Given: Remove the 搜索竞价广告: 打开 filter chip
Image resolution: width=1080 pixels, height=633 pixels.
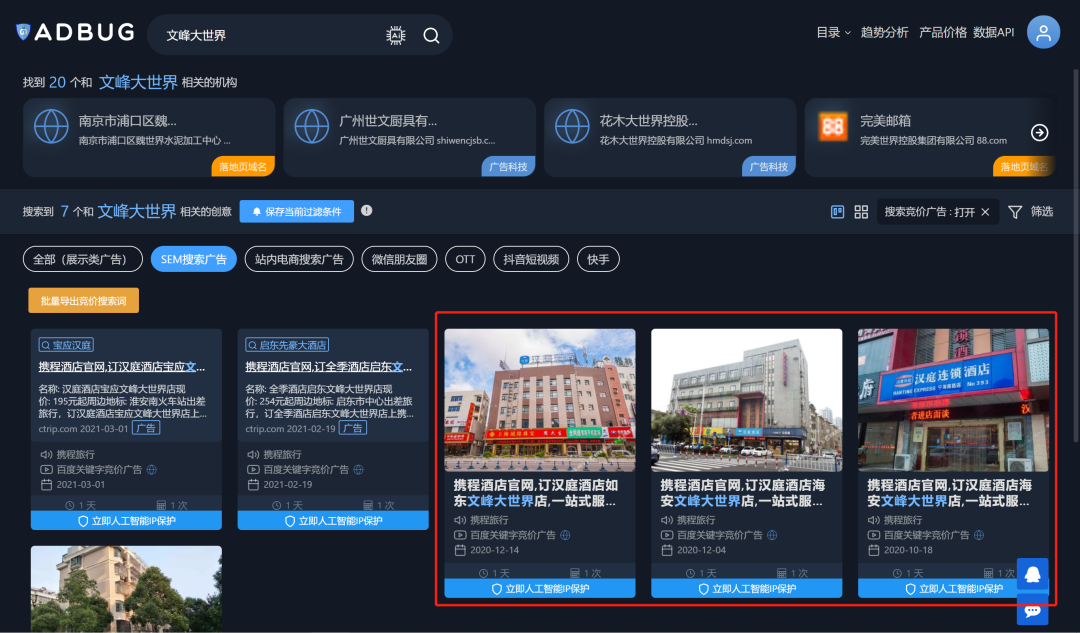Looking at the screenshot, I should coord(985,212).
